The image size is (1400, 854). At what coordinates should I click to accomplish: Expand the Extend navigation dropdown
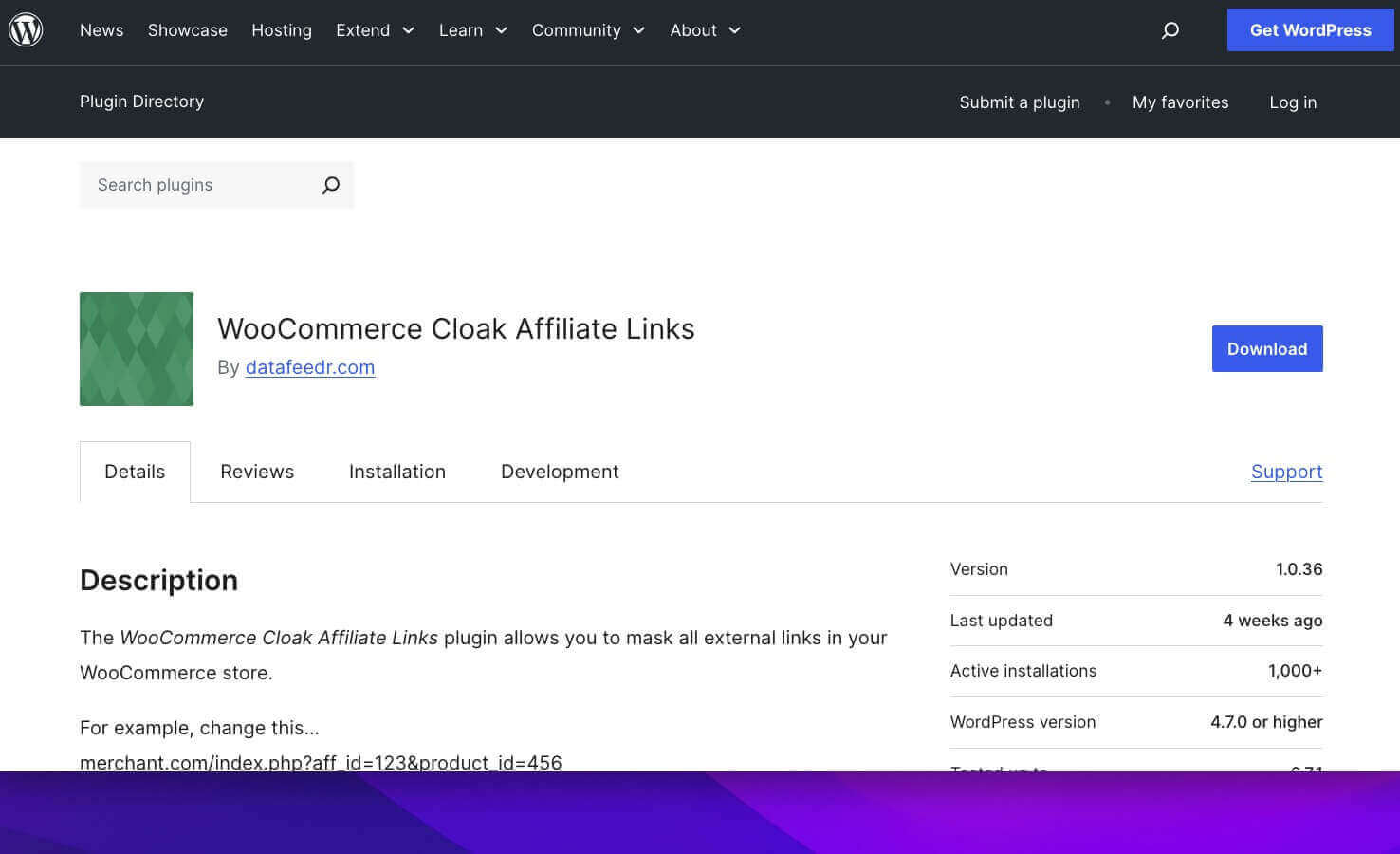[x=375, y=29]
